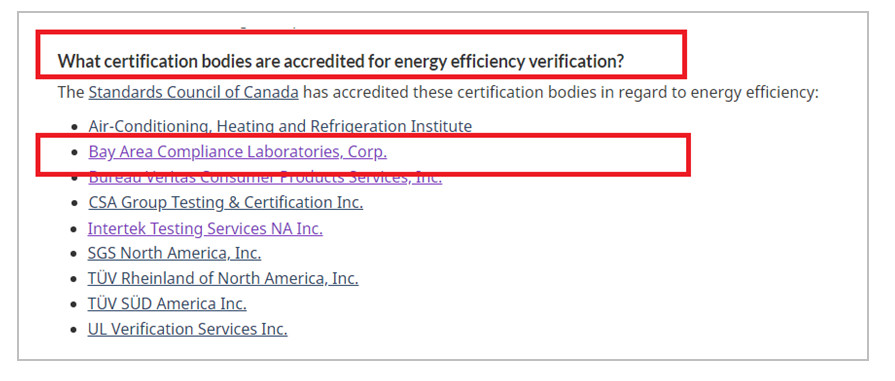The height and width of the screenshot is (381, 895).
Task: Click the bullet beside TÜV SÜD America
Action: pos(74,304)
